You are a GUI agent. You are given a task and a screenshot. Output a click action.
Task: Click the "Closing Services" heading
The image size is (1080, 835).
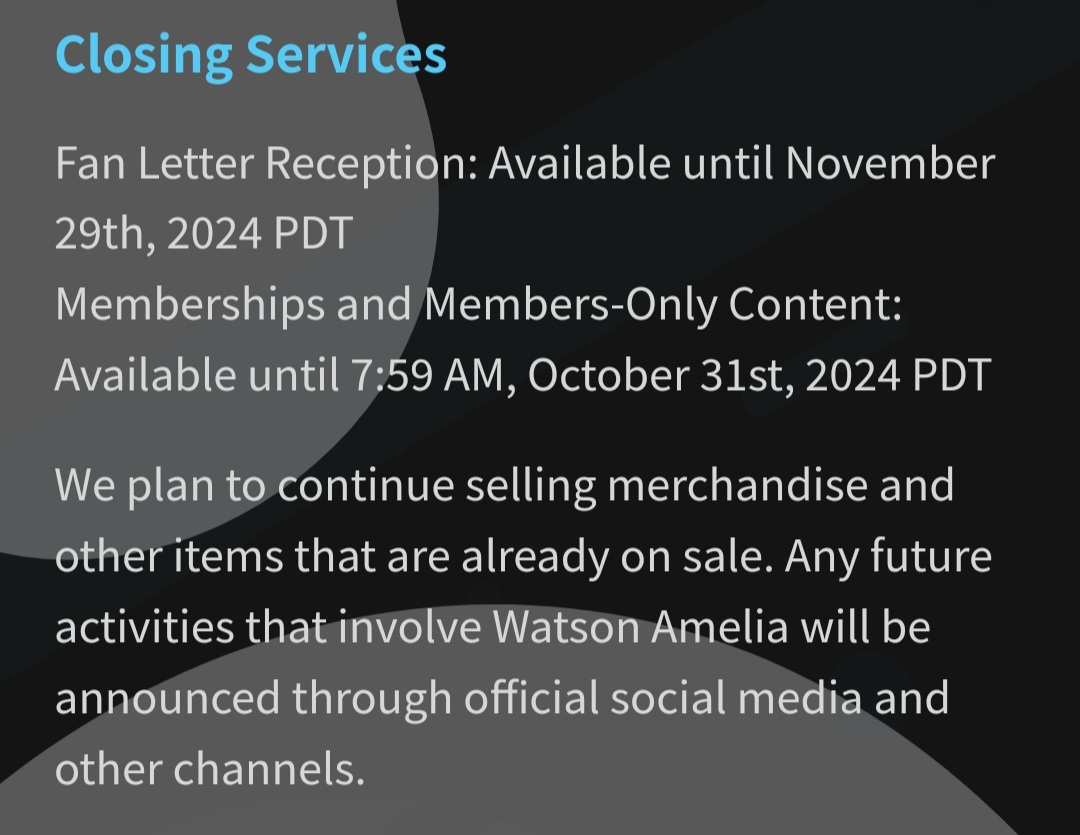click(x=251, y=55)
